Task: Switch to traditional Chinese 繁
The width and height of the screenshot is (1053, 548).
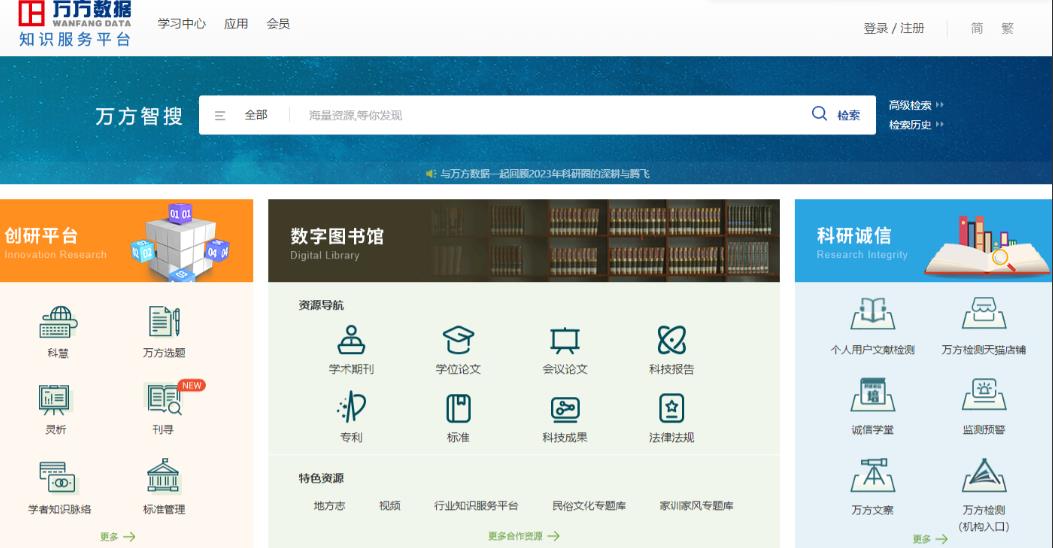Action: click(x=1007, y=28)
